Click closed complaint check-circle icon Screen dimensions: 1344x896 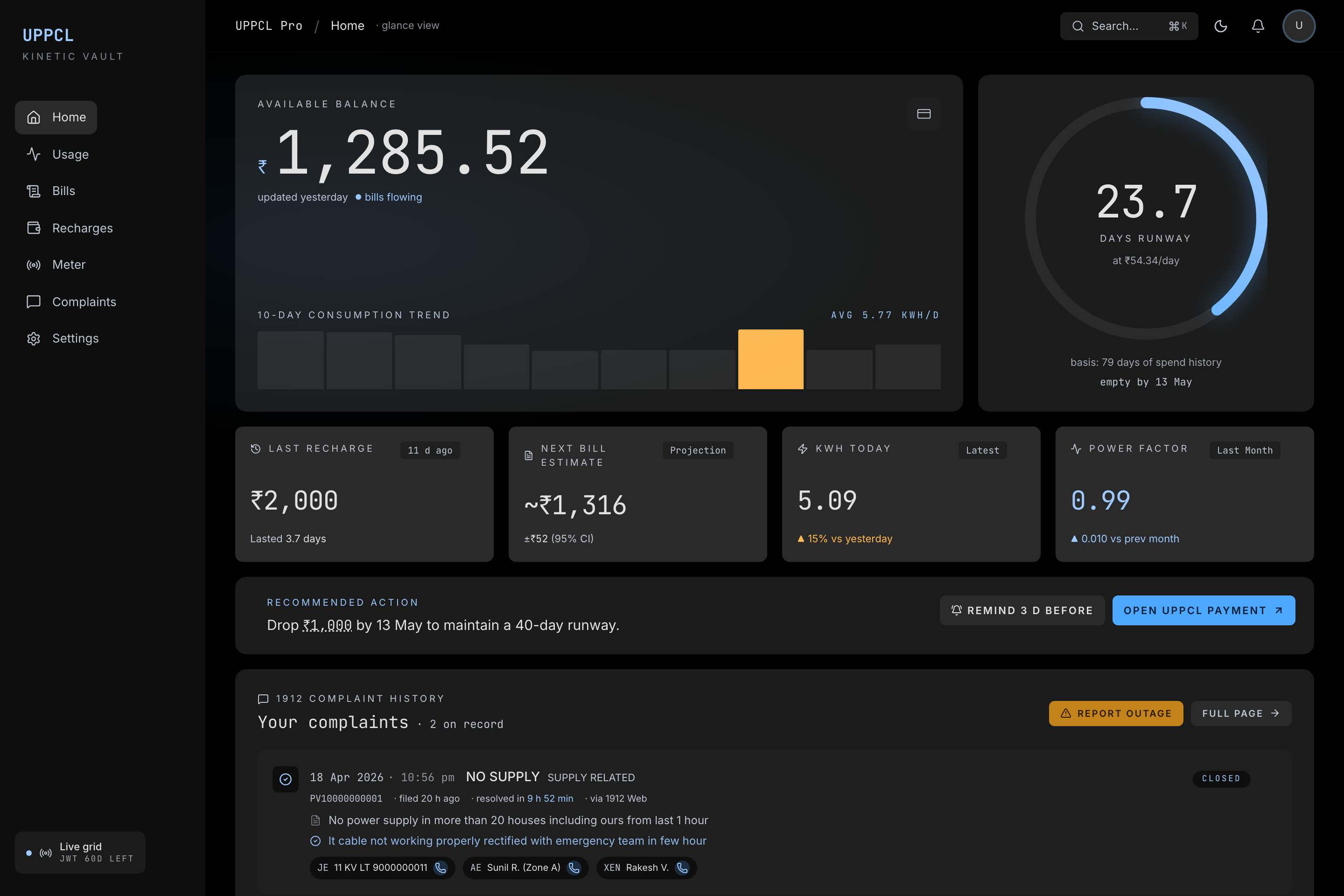(x=286, y=779)
